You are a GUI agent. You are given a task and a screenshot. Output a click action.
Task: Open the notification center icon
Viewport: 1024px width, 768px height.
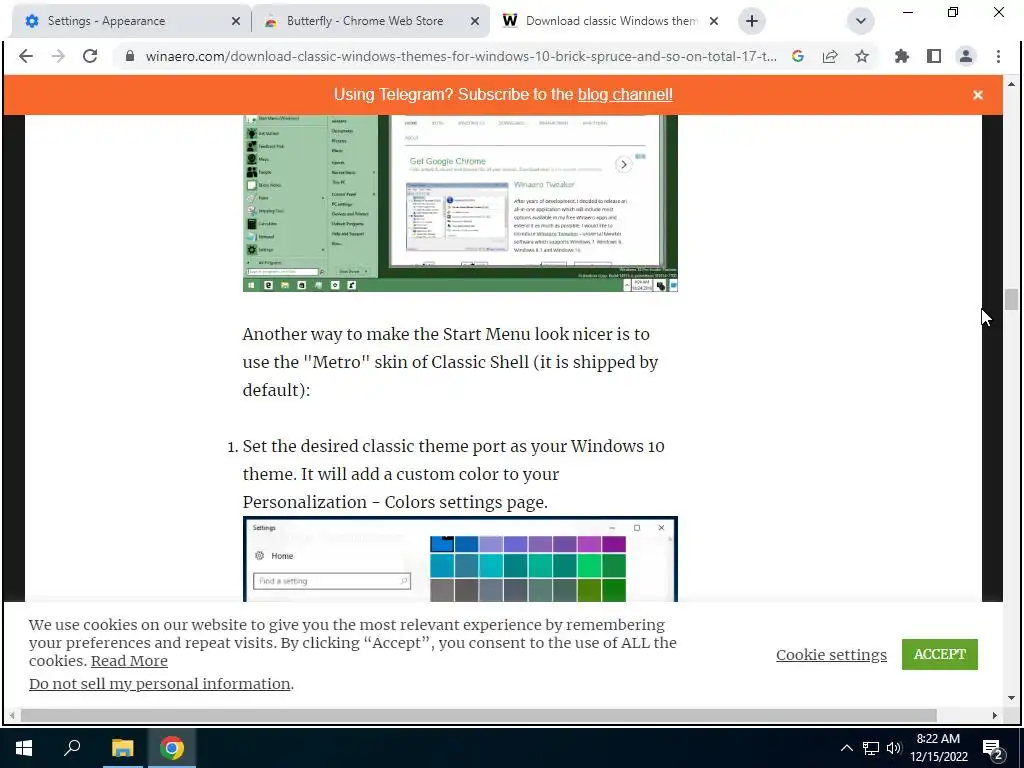tap(993, 749)
